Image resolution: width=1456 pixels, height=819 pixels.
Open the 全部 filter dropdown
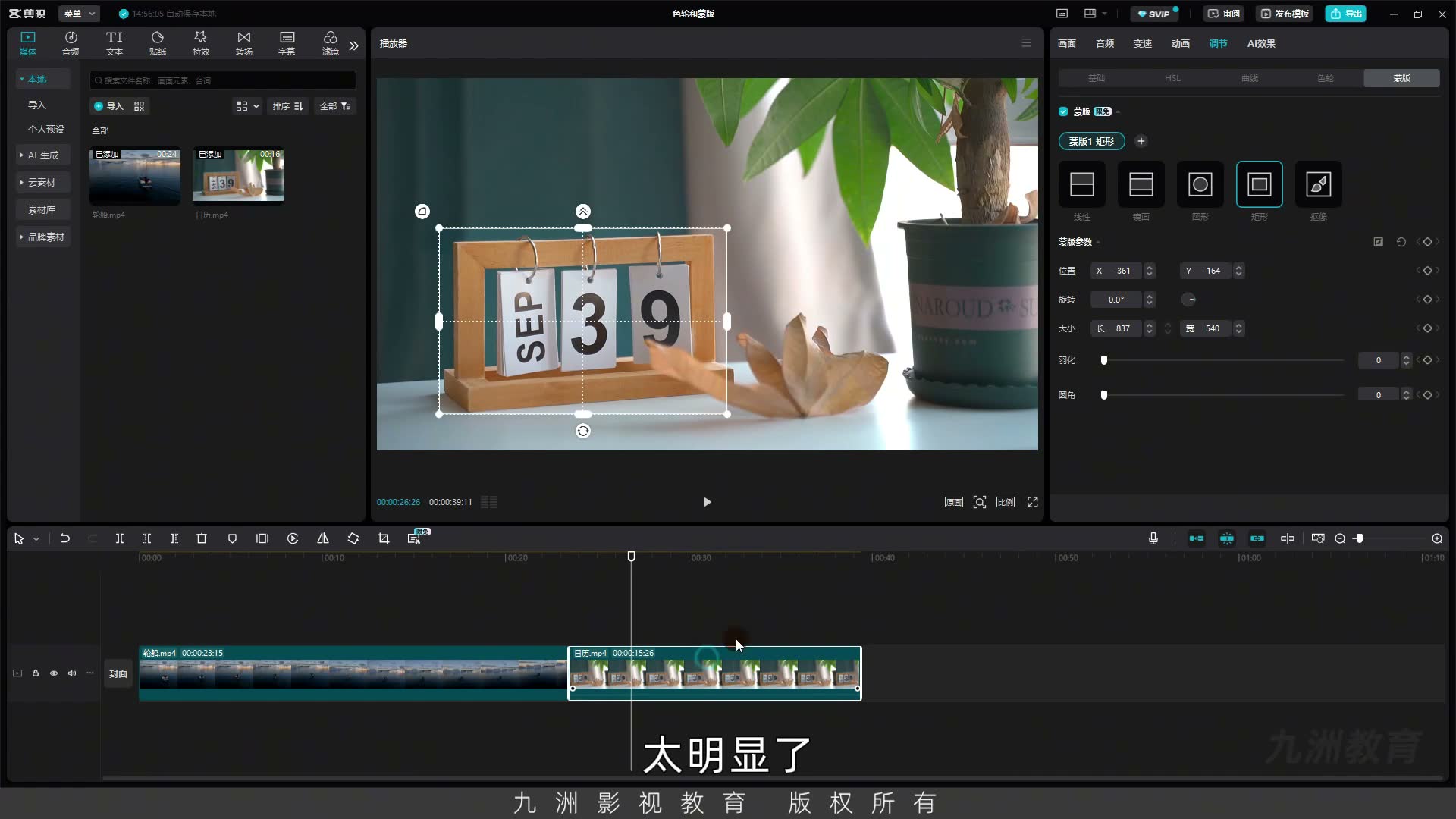(335, 106)
